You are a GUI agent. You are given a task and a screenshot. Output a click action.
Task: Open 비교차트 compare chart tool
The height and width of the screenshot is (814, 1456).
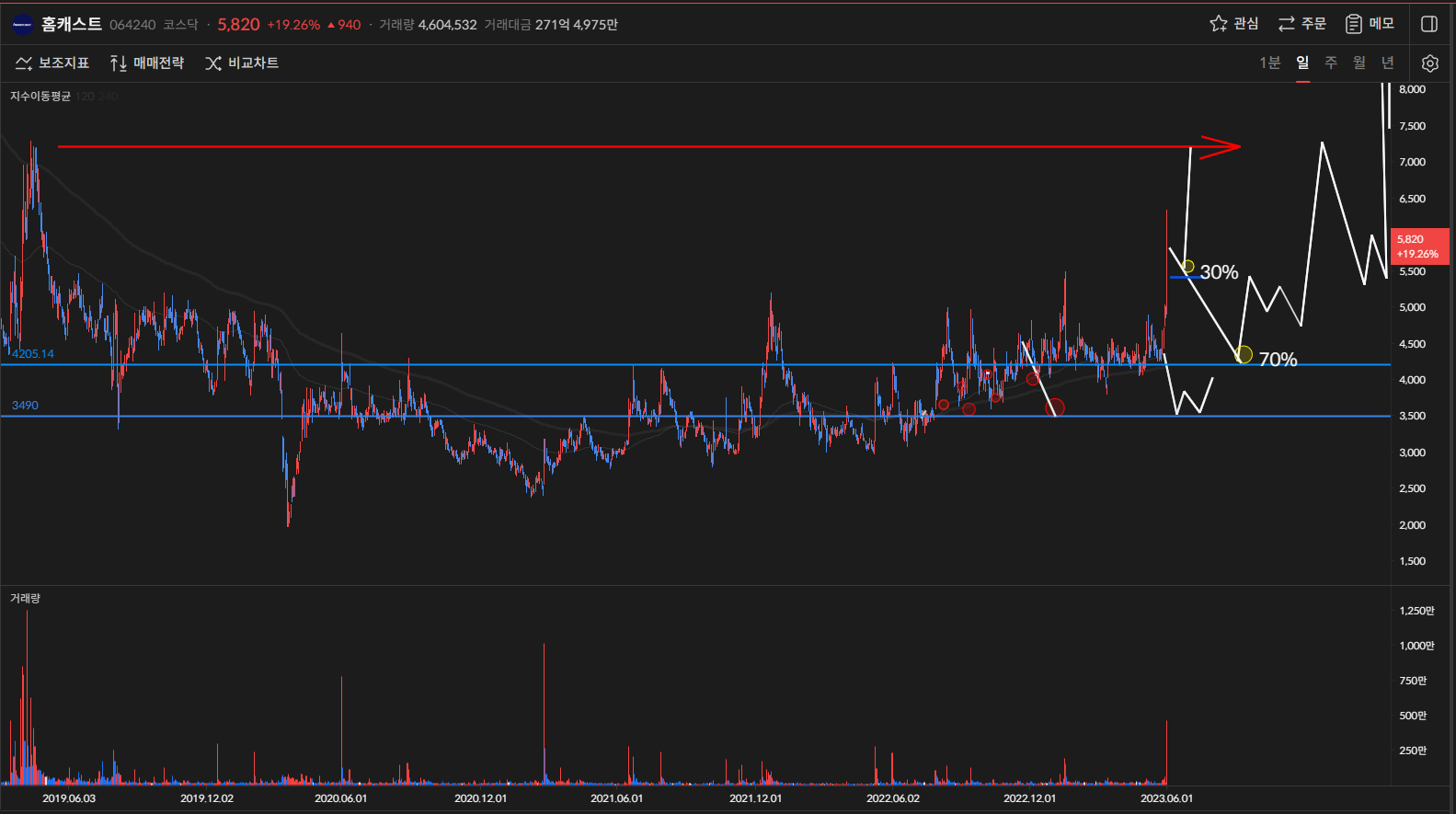point(242,63)
